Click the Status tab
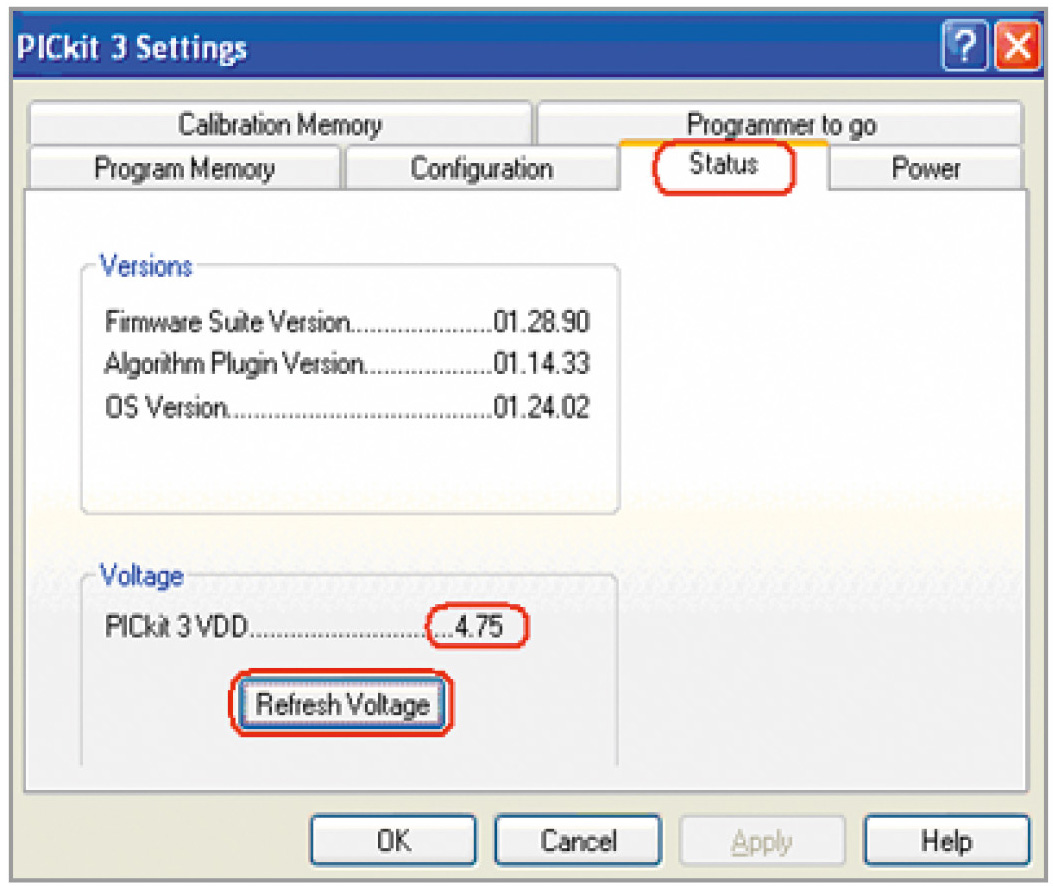 coord(723,165)
